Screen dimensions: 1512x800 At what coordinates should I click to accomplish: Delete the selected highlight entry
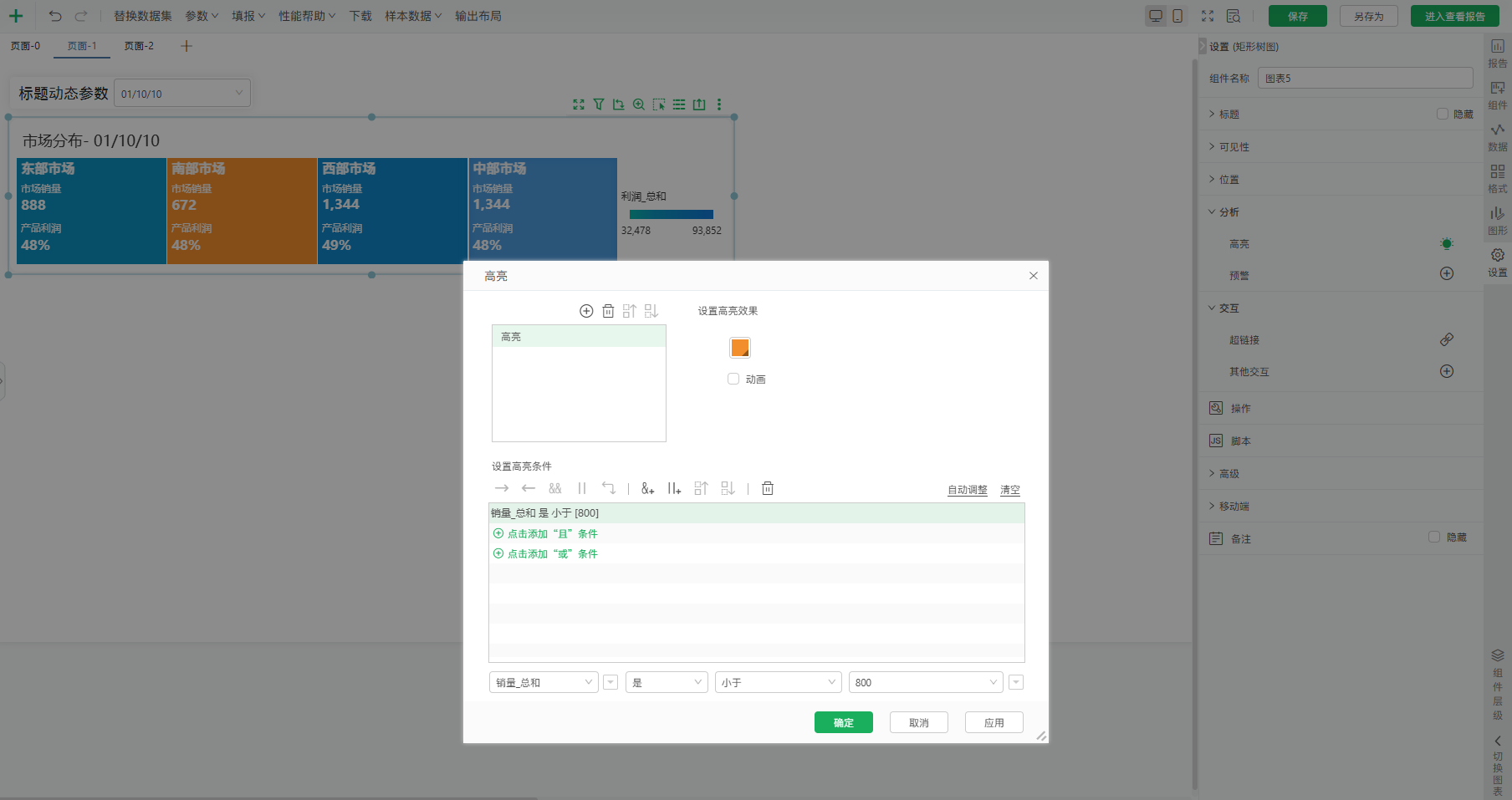click(608, 311)
